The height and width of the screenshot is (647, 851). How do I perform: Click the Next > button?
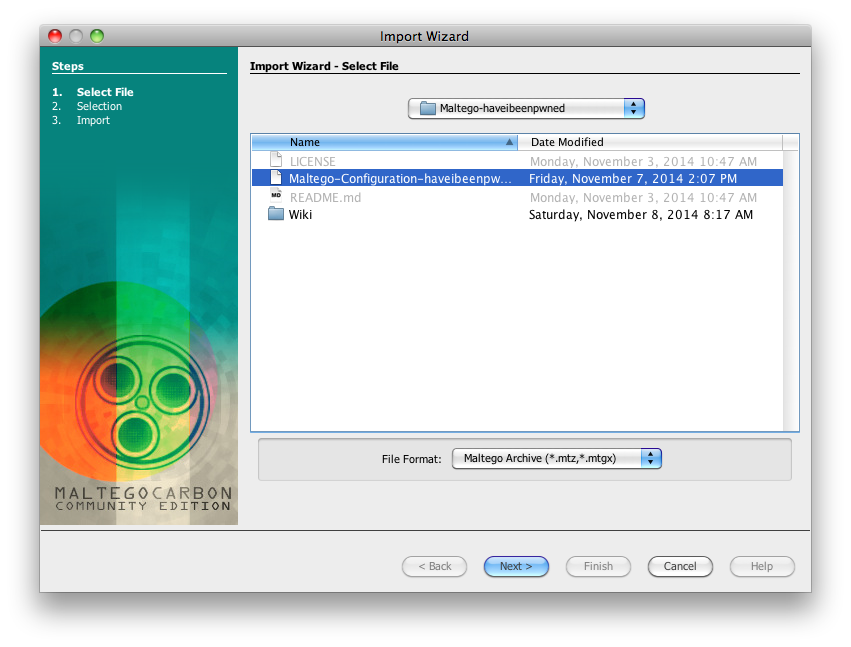(x=516, y=566)
